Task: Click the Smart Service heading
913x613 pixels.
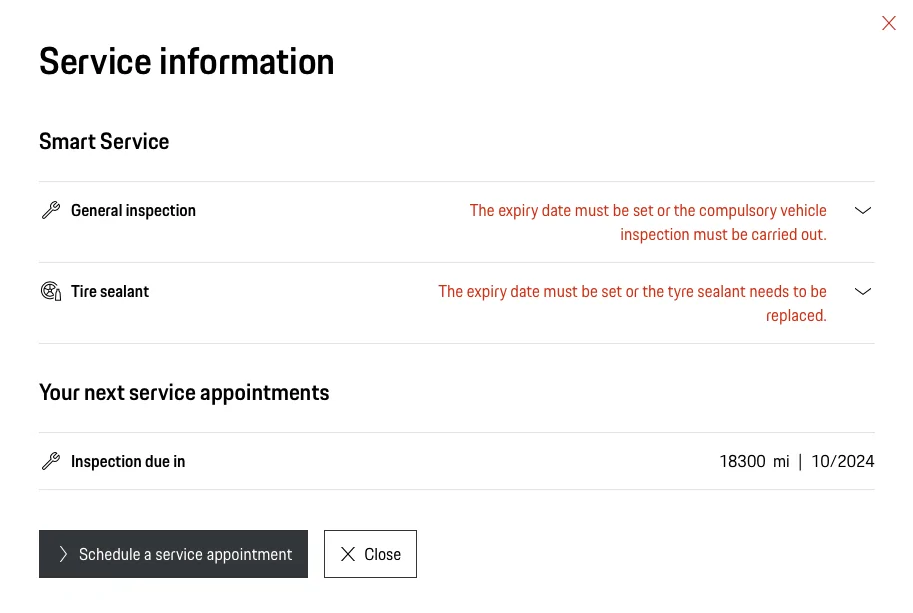Action: click(x=104, y=141)
